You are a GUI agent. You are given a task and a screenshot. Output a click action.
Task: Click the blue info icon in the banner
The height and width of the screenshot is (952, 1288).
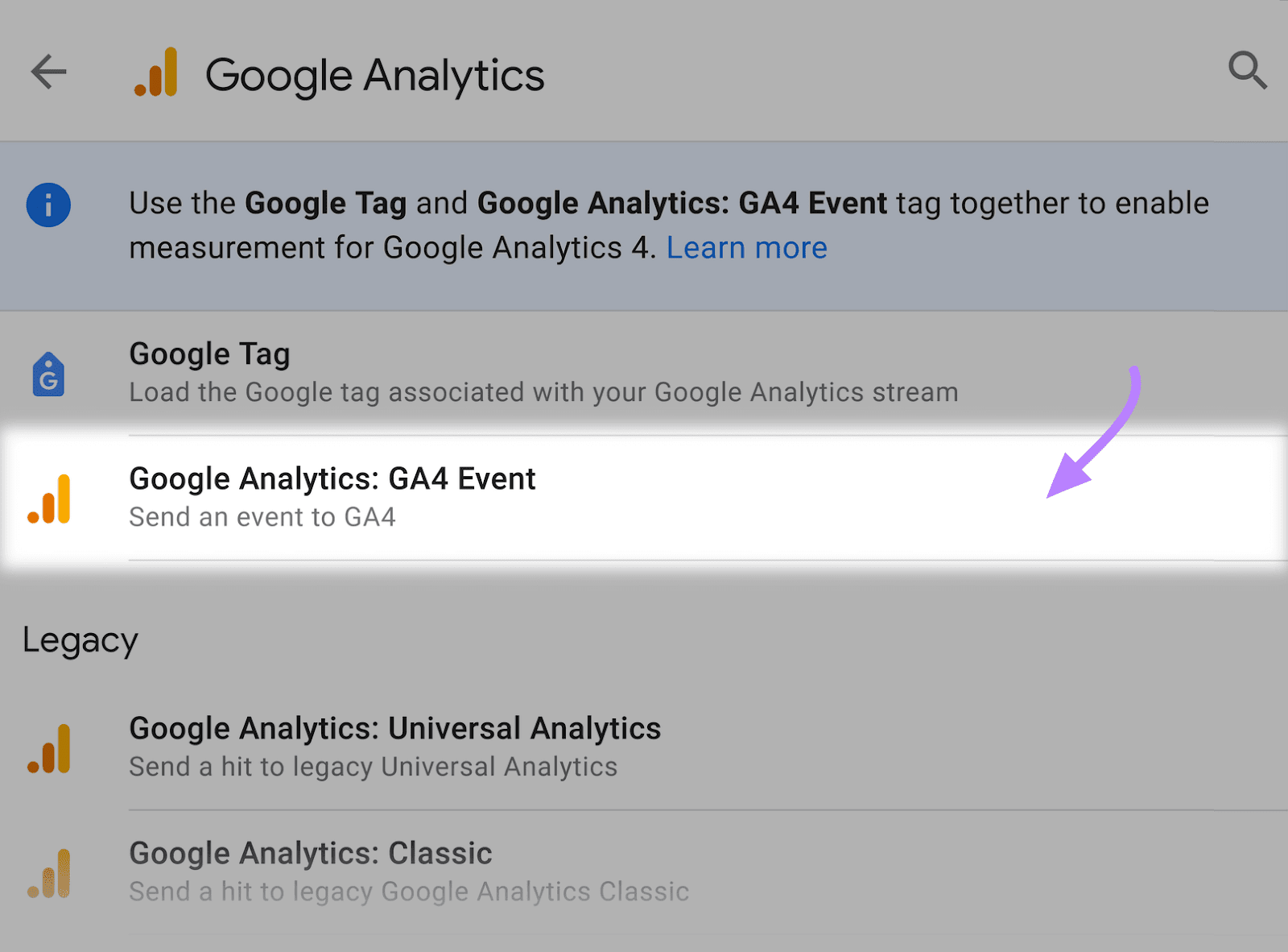pyautogui.click(x=48, y=205)
